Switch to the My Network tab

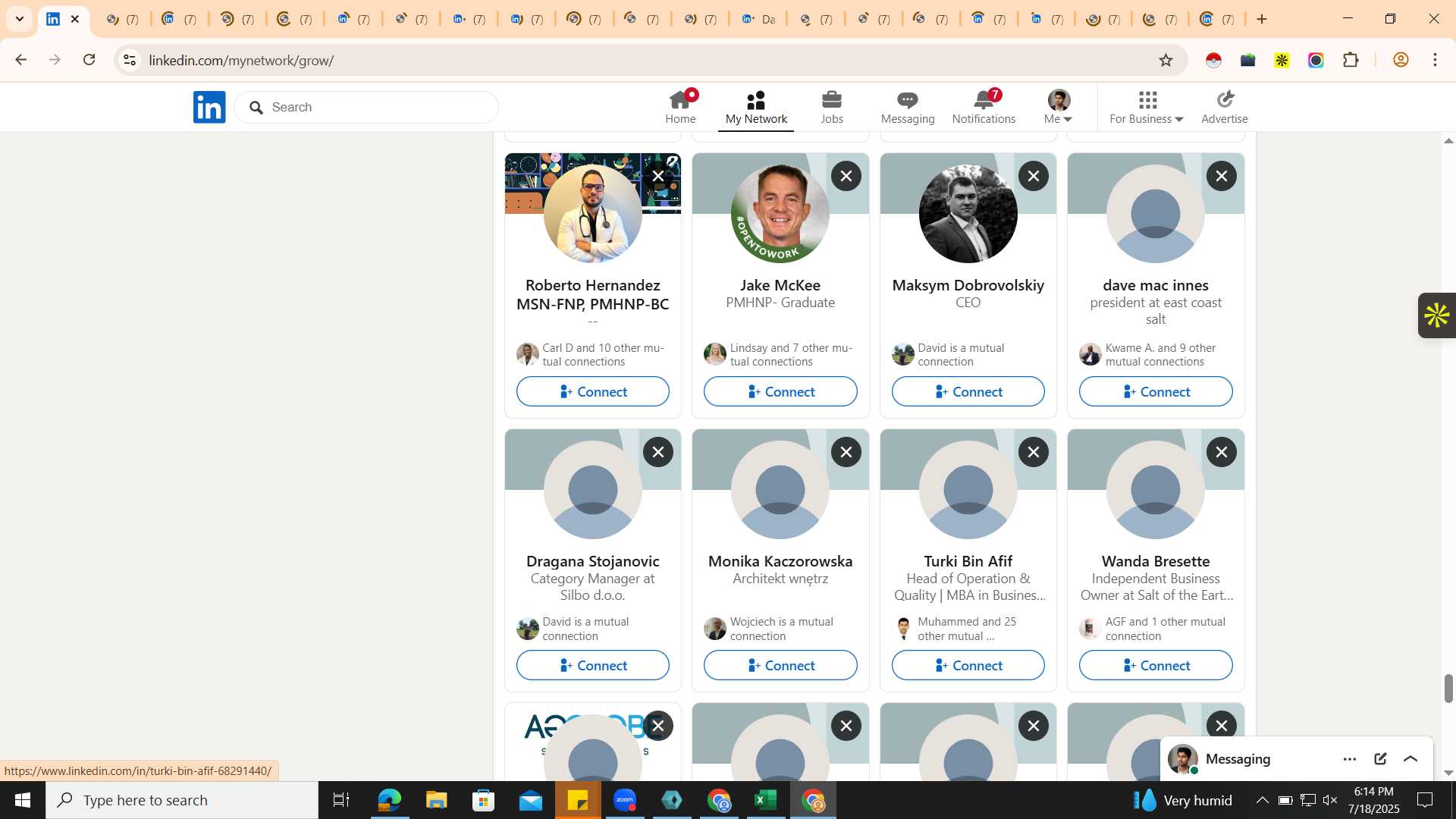[756, 107]
